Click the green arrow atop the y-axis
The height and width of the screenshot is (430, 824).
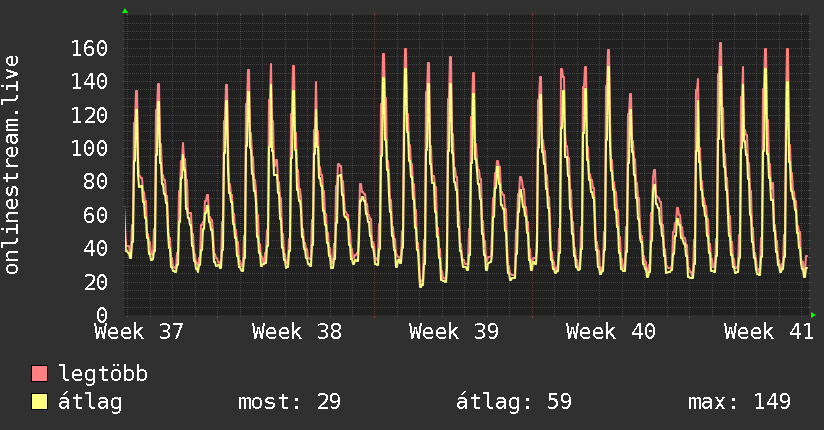[125, 11]
